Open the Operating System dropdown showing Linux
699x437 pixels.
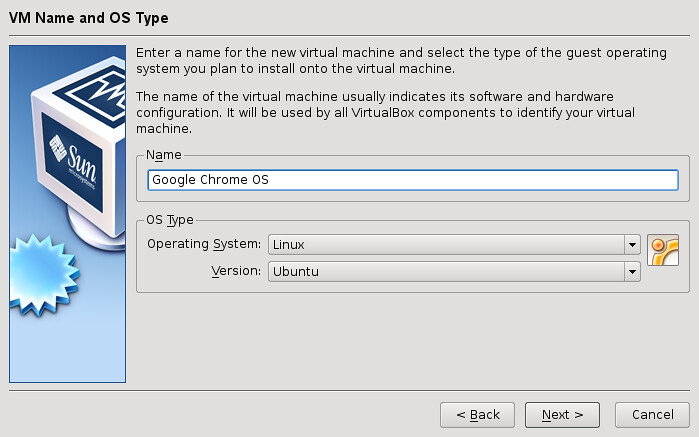(x=454, y=244)
